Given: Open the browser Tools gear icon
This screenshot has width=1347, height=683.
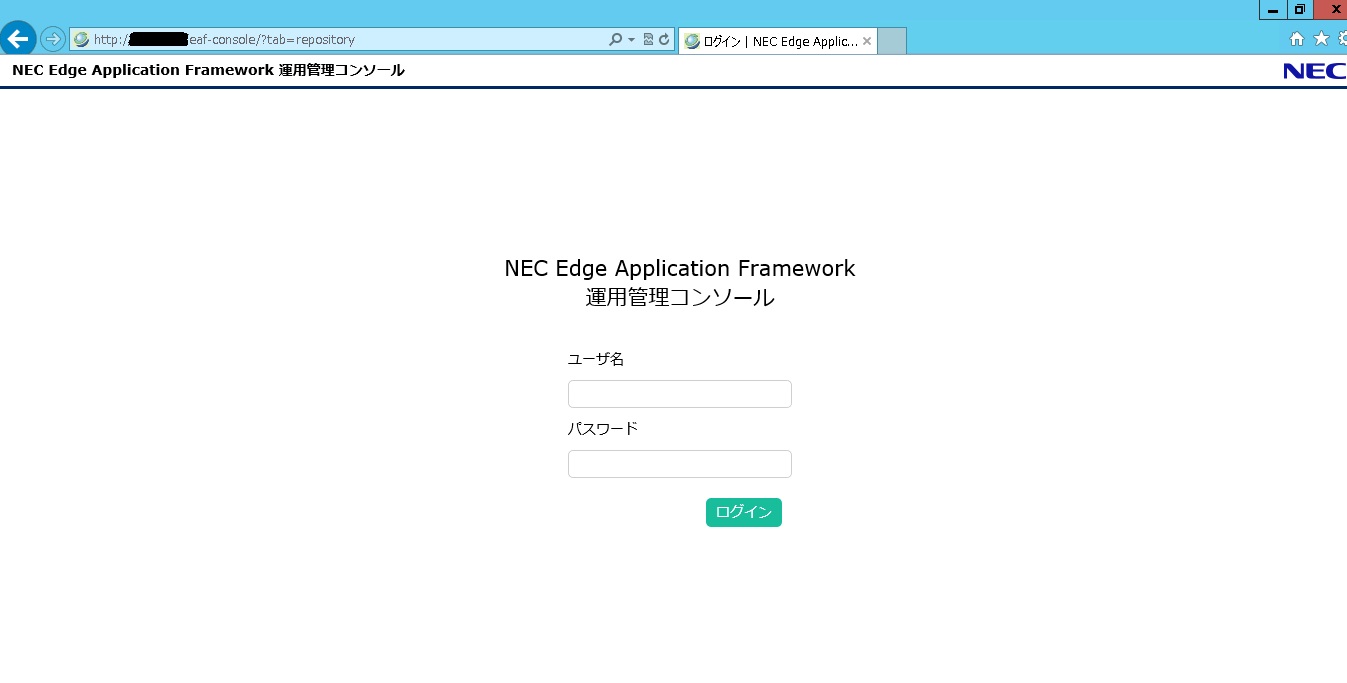Looking at the screenshot, I should point(1341,39).
